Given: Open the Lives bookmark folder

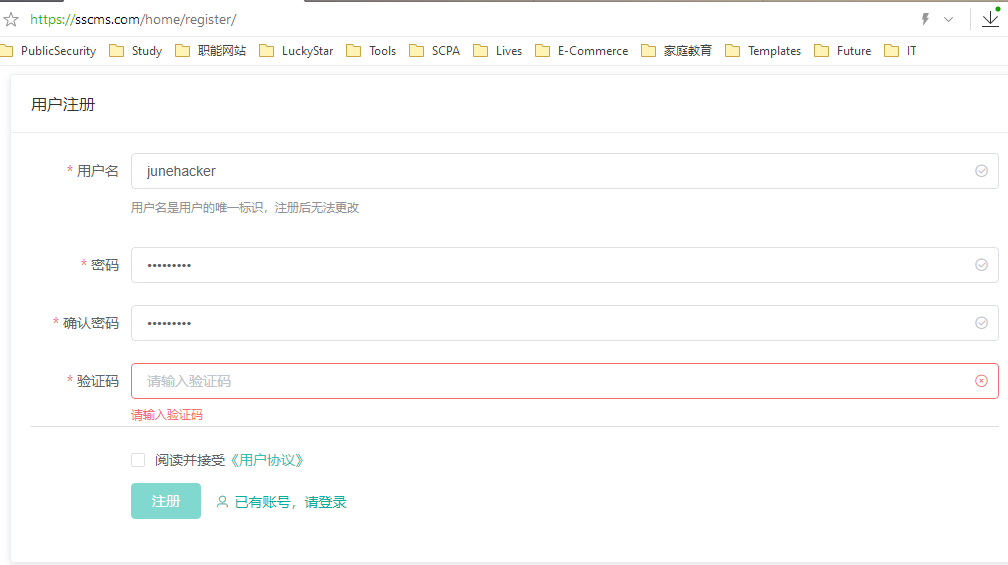Looking at the screenshot, I should click(498, 51).
